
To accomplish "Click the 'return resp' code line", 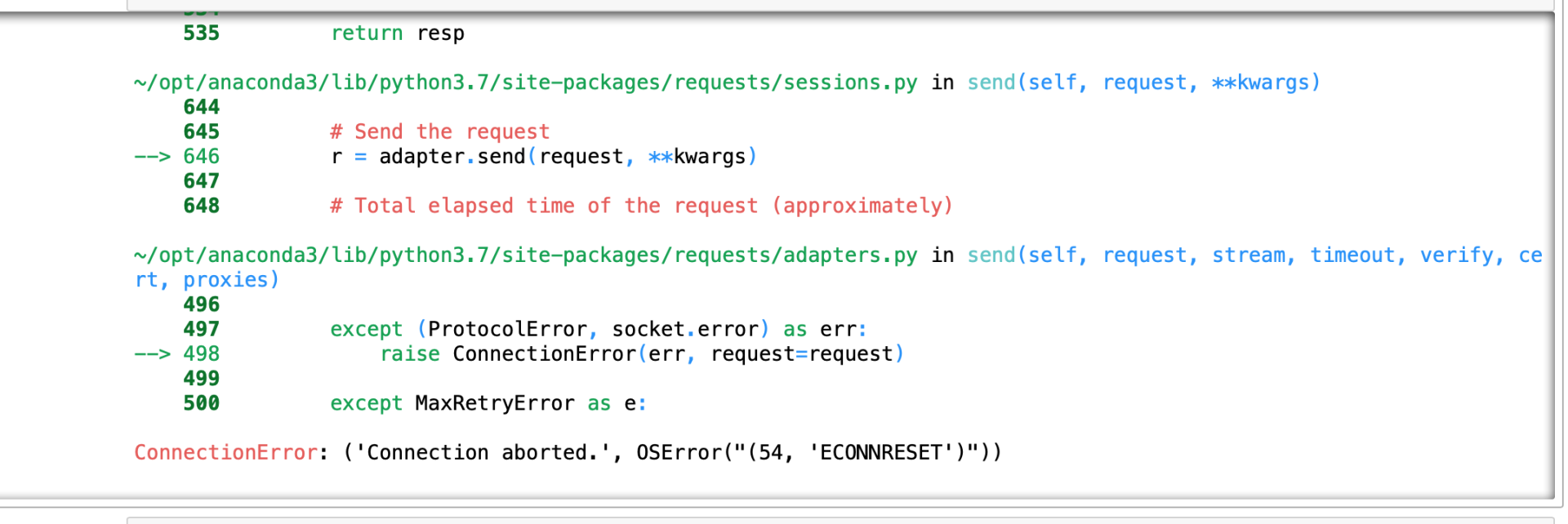I will [398, 33].
